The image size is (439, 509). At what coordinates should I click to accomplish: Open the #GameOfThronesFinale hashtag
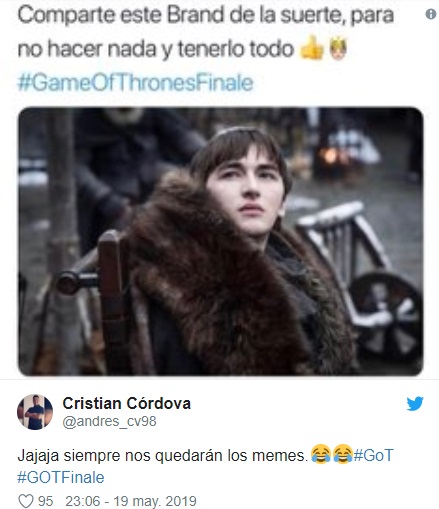[x=135, y=83]
